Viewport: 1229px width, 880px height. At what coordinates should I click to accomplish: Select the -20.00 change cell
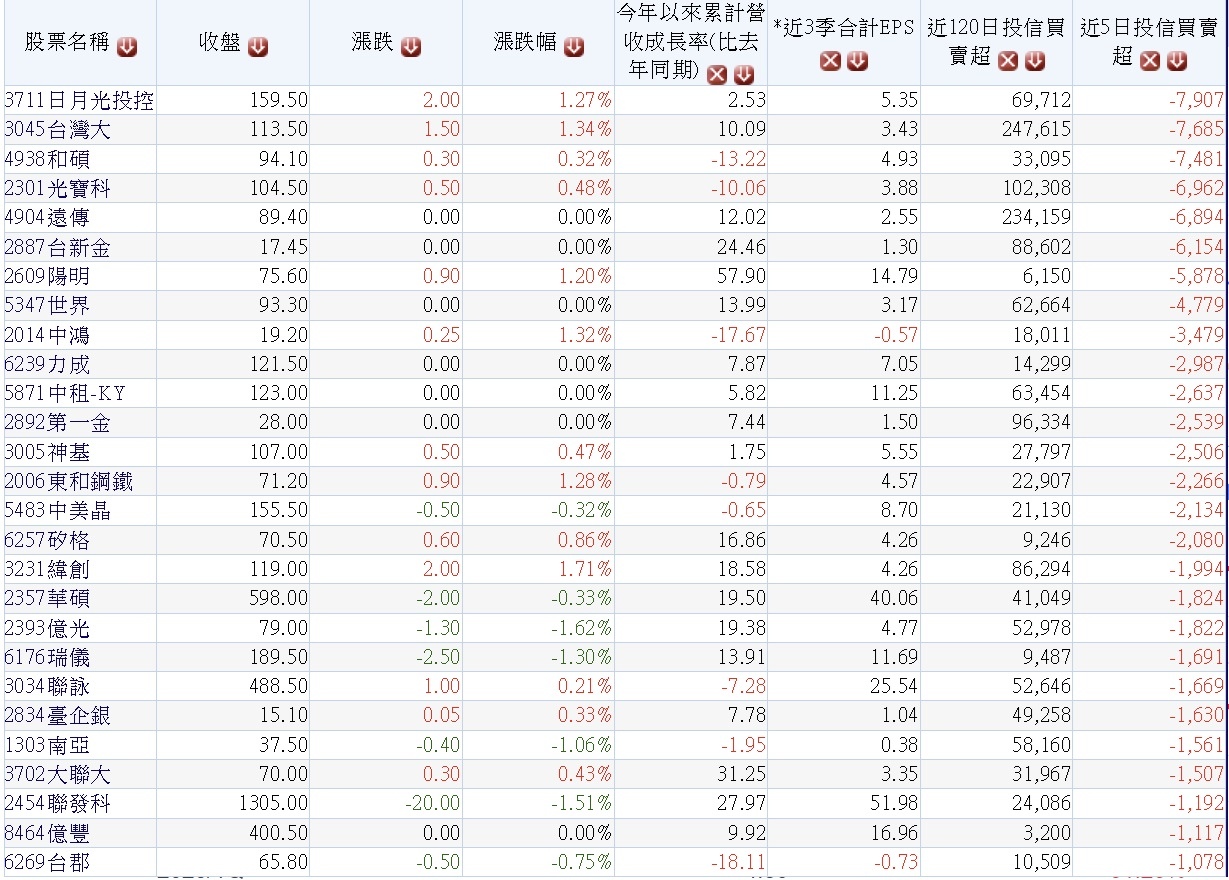pyautogui.click(x=433, y=804)
